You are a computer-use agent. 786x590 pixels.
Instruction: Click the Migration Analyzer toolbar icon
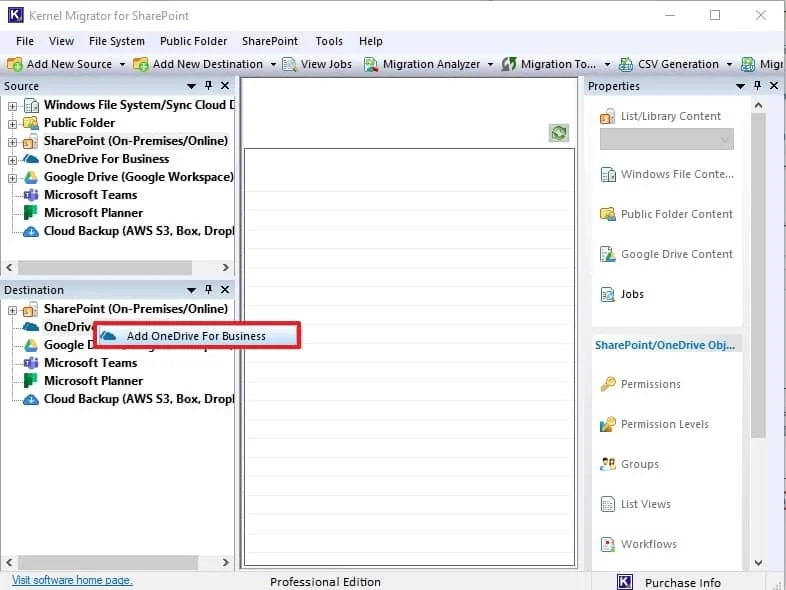(x=371, y=64)
